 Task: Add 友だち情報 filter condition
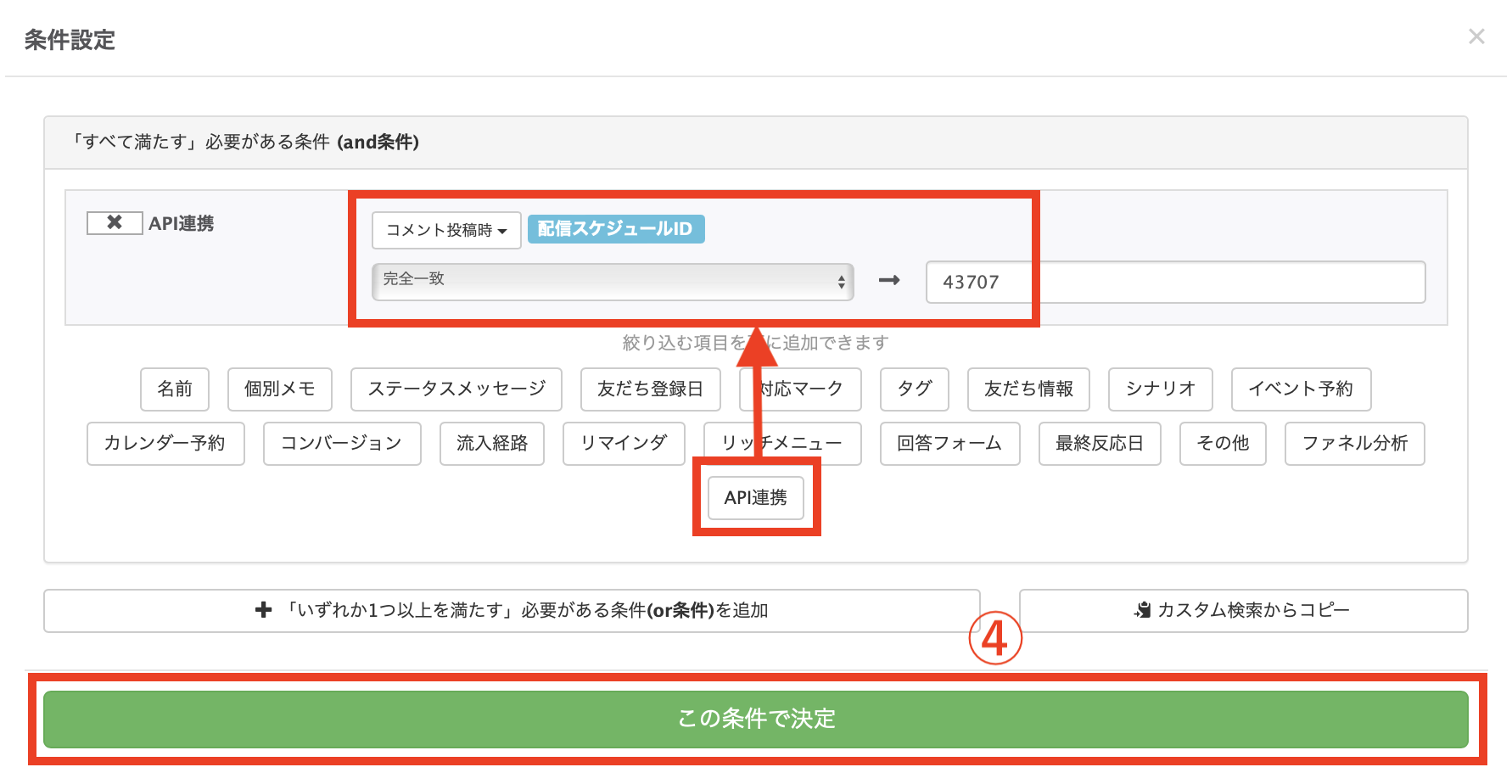[1028, 389]
